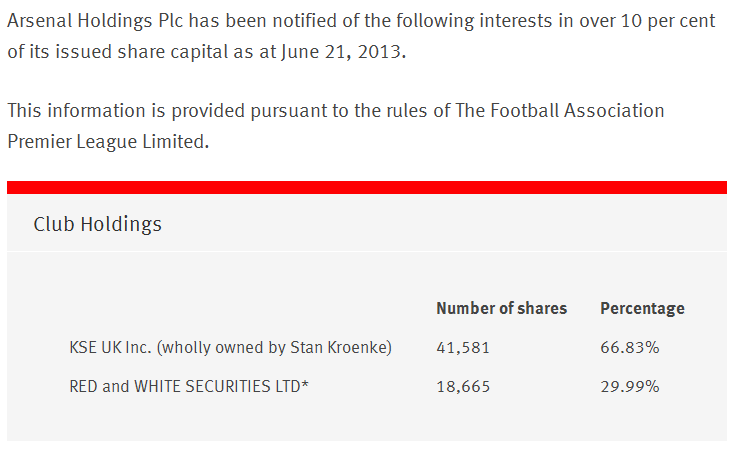The width and height of the screenshot is (736, 455).
Task: Click the 66.83% percentage value
Action: 629,348
